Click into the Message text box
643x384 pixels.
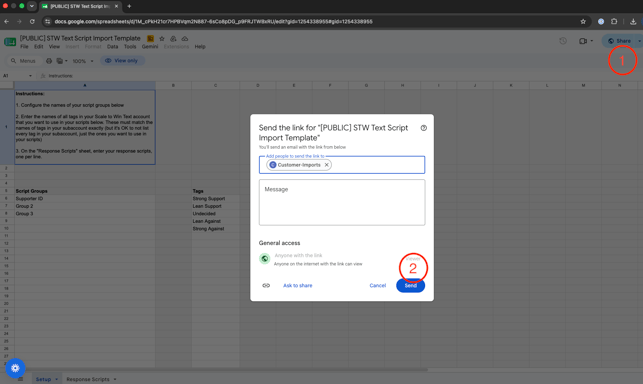point(342,202)
